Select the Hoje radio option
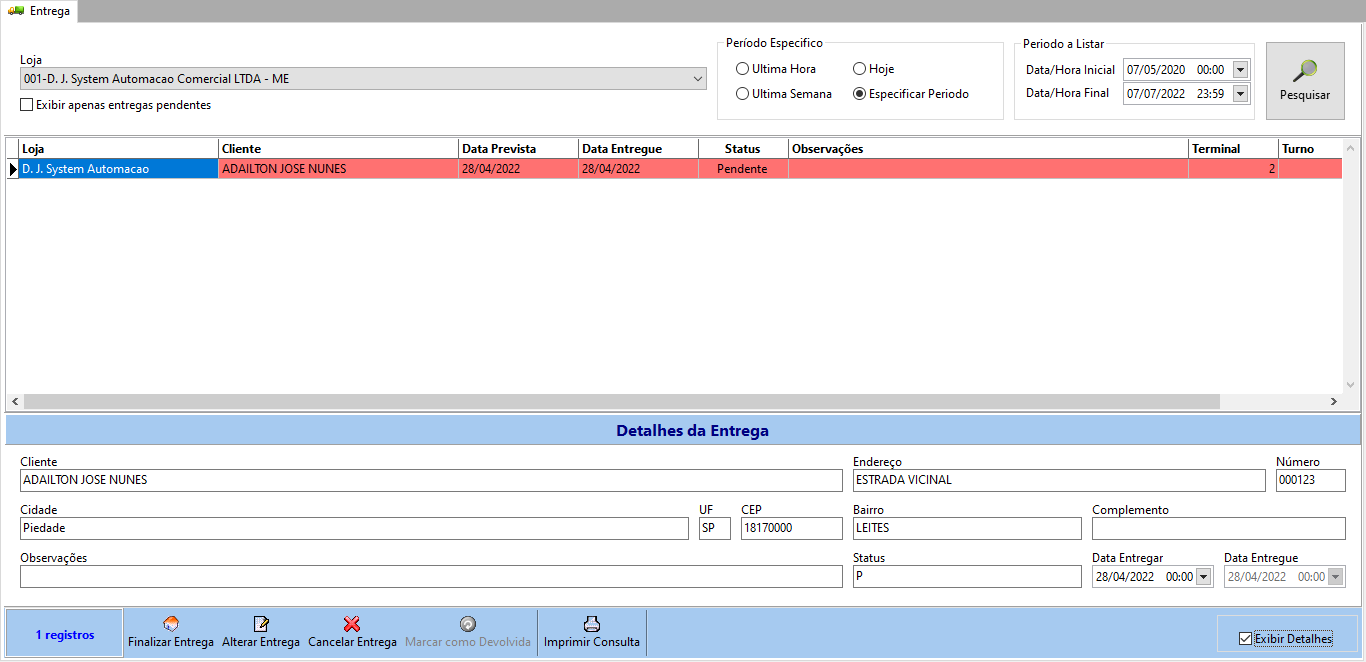This screenshot has width=1366, height=662. coord(859,69)
